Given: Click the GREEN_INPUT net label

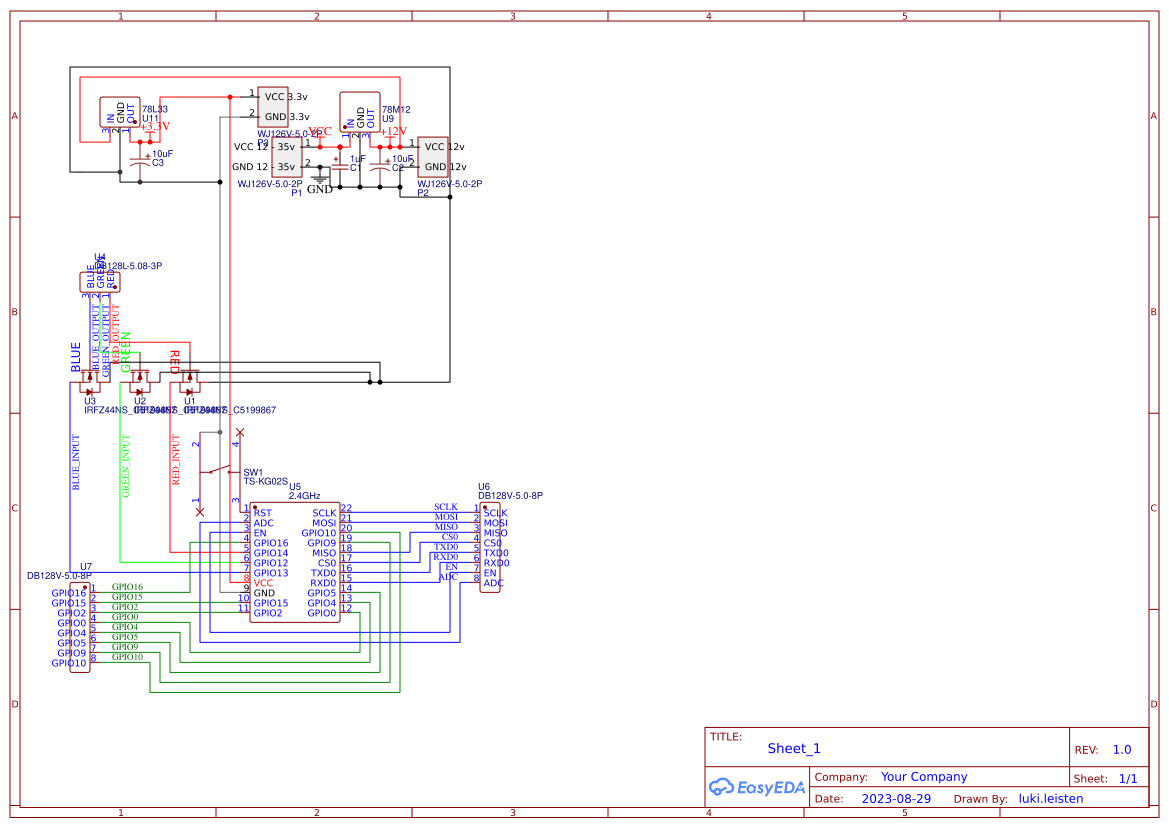Looking at the screenshot, I should click(125, 466).
